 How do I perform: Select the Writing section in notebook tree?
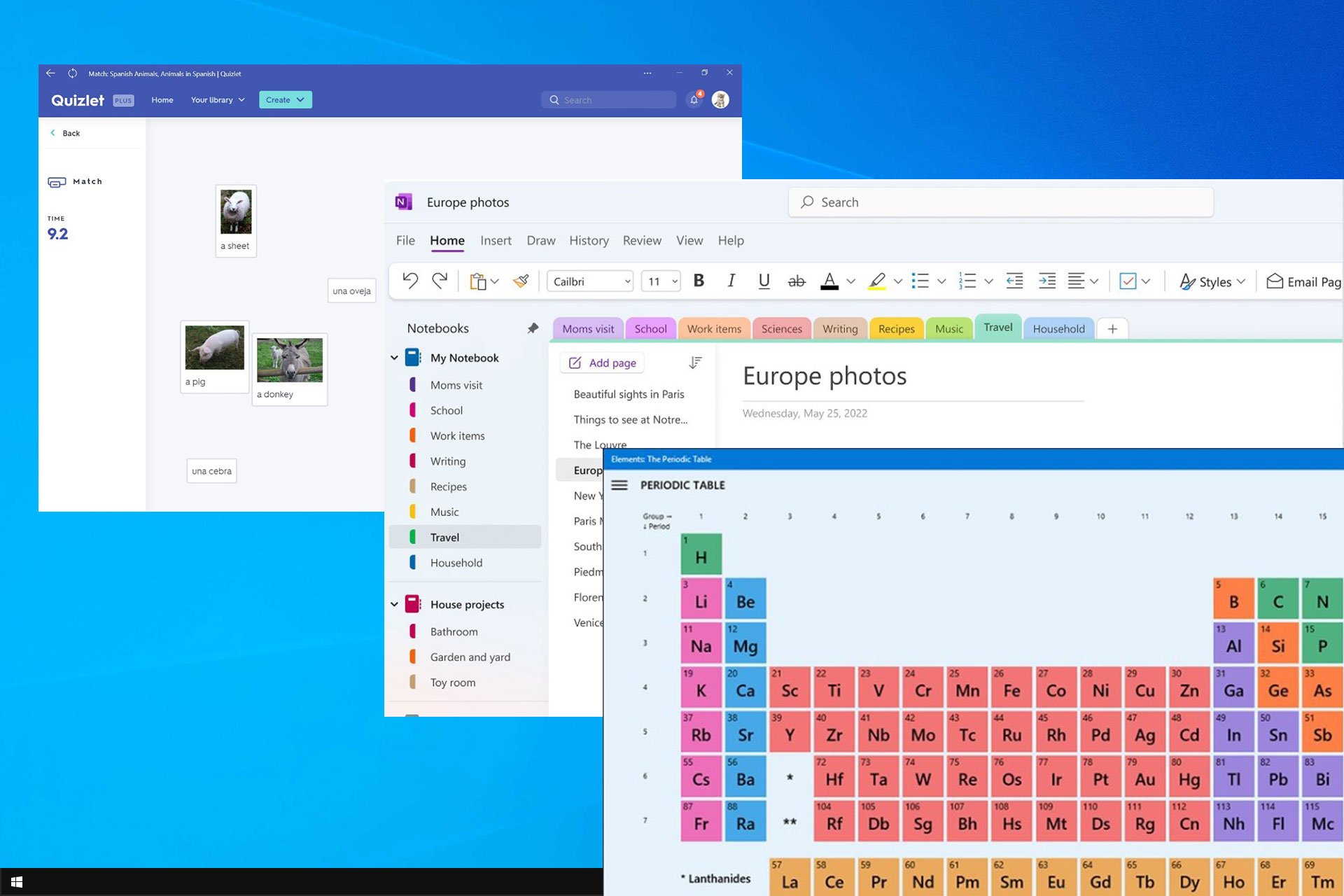point(448,461)
